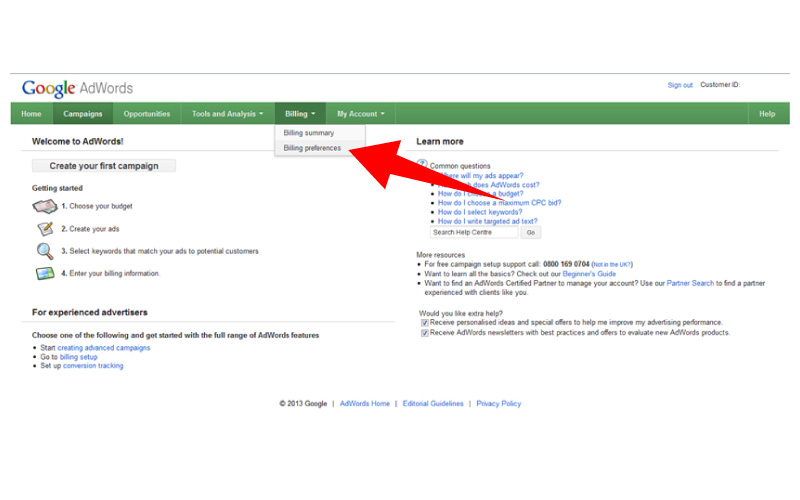
Task: Open the Partner Search link
Action: [690, 283]
